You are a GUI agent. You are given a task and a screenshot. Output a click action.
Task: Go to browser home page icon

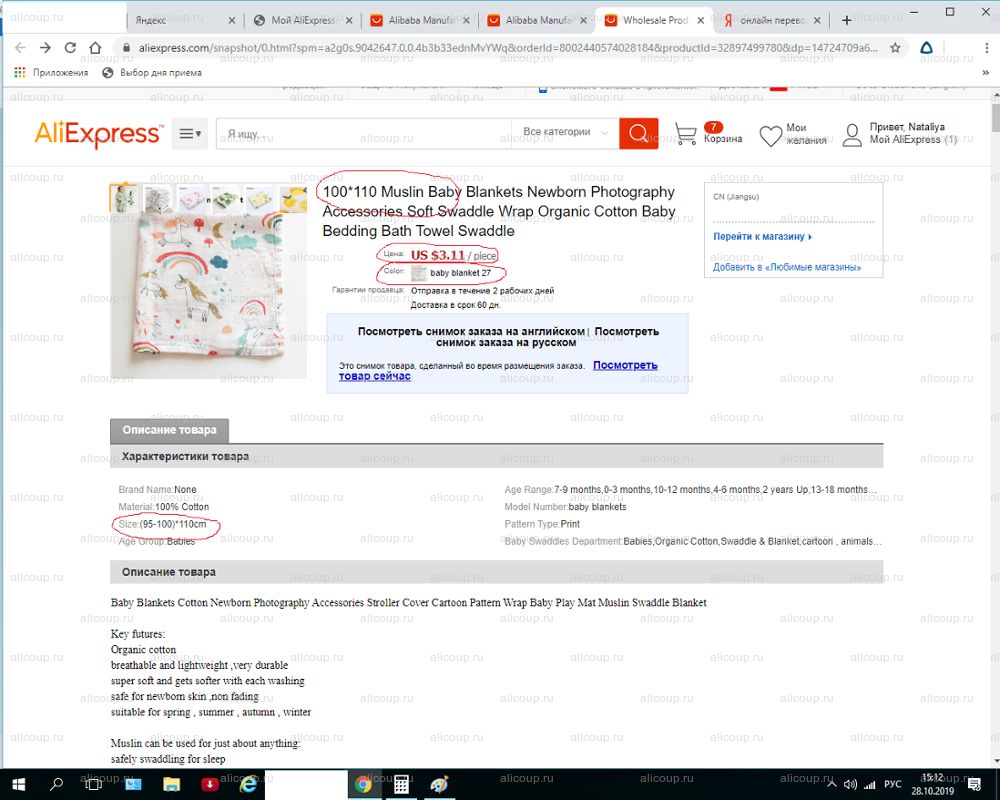point(95,48)
